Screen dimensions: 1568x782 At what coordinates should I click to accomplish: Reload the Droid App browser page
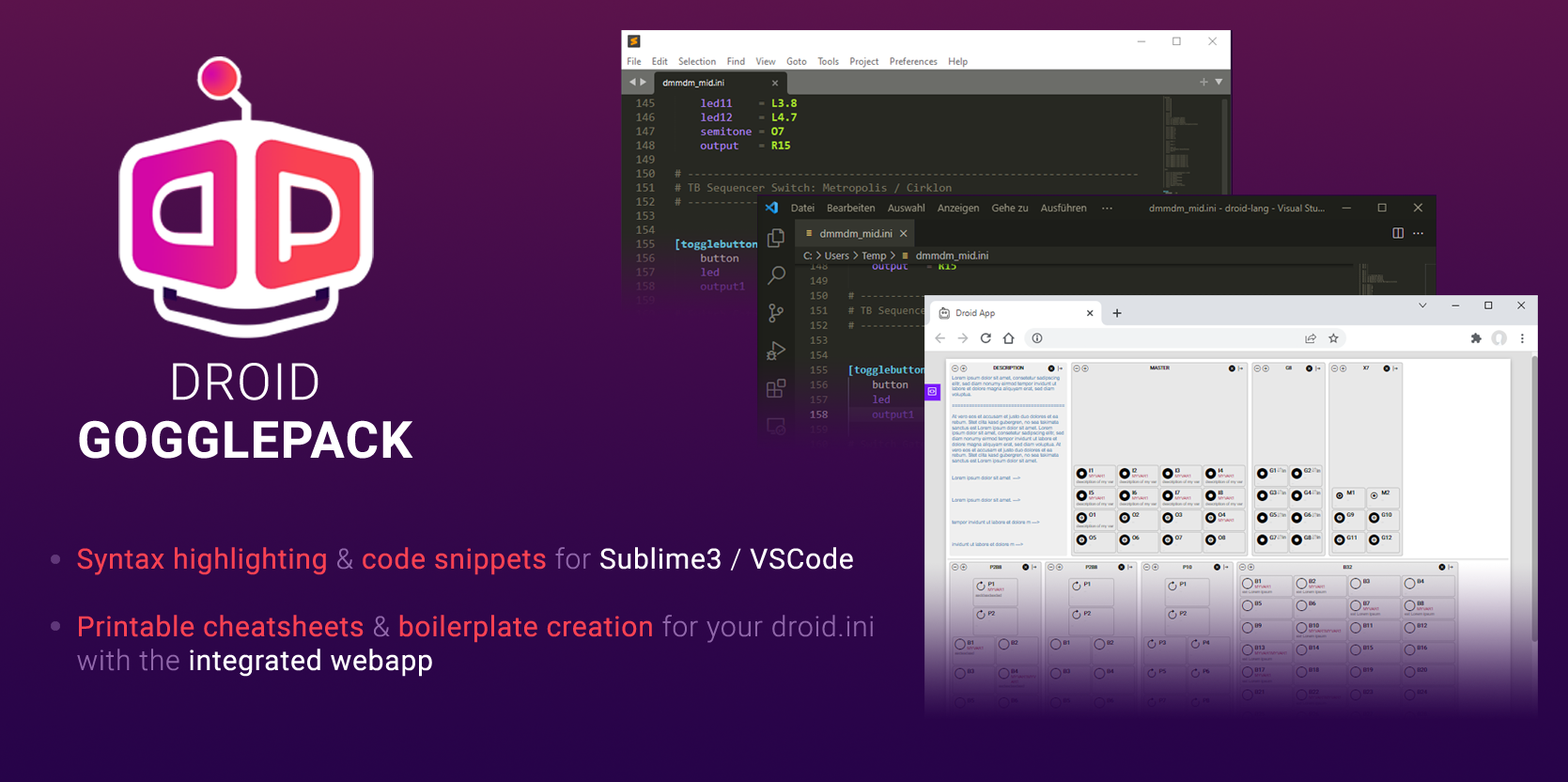pos(986,338)
